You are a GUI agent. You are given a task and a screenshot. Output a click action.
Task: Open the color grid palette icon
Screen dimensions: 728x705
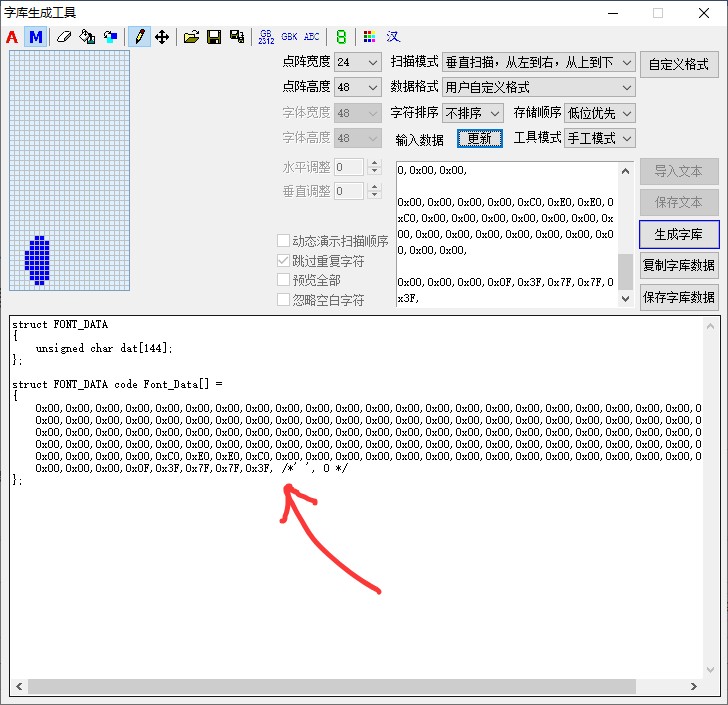370,37
